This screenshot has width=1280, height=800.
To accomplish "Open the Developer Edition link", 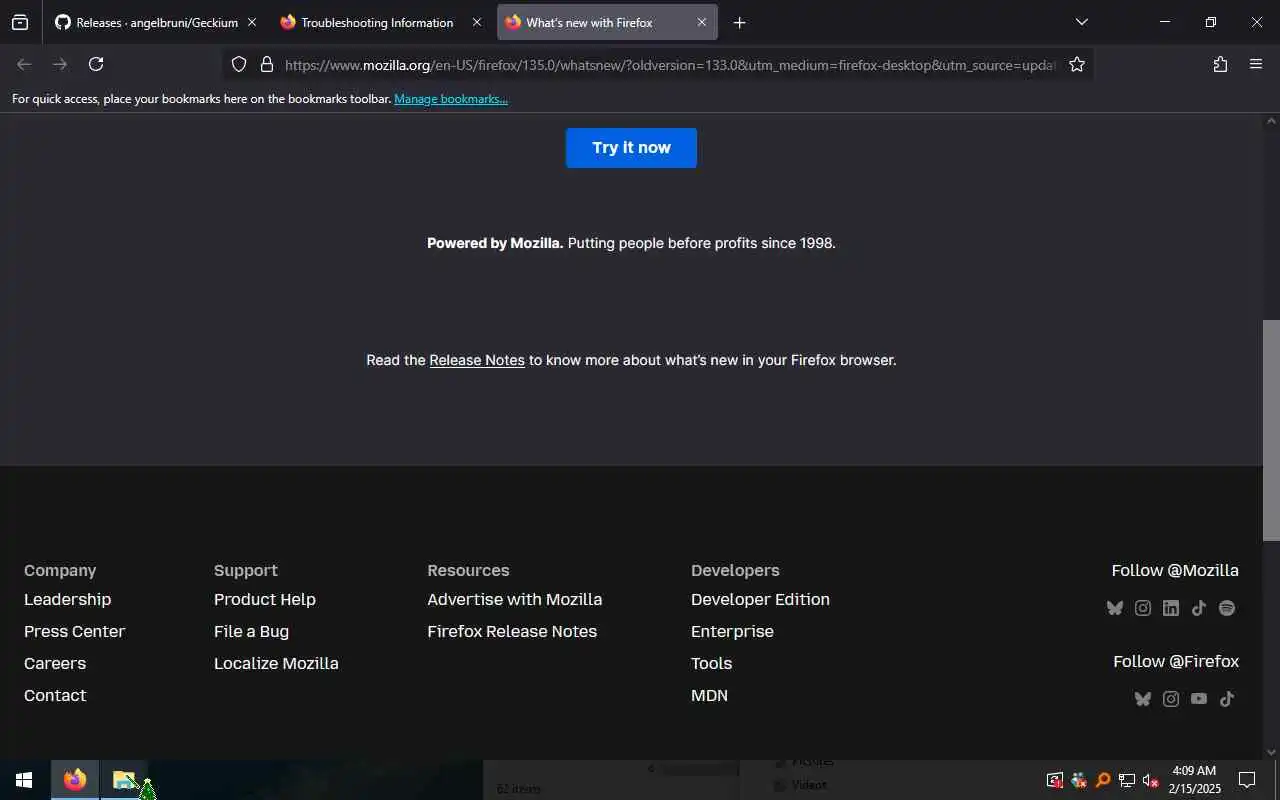I will pyautogui.click(x=760, y=599).
